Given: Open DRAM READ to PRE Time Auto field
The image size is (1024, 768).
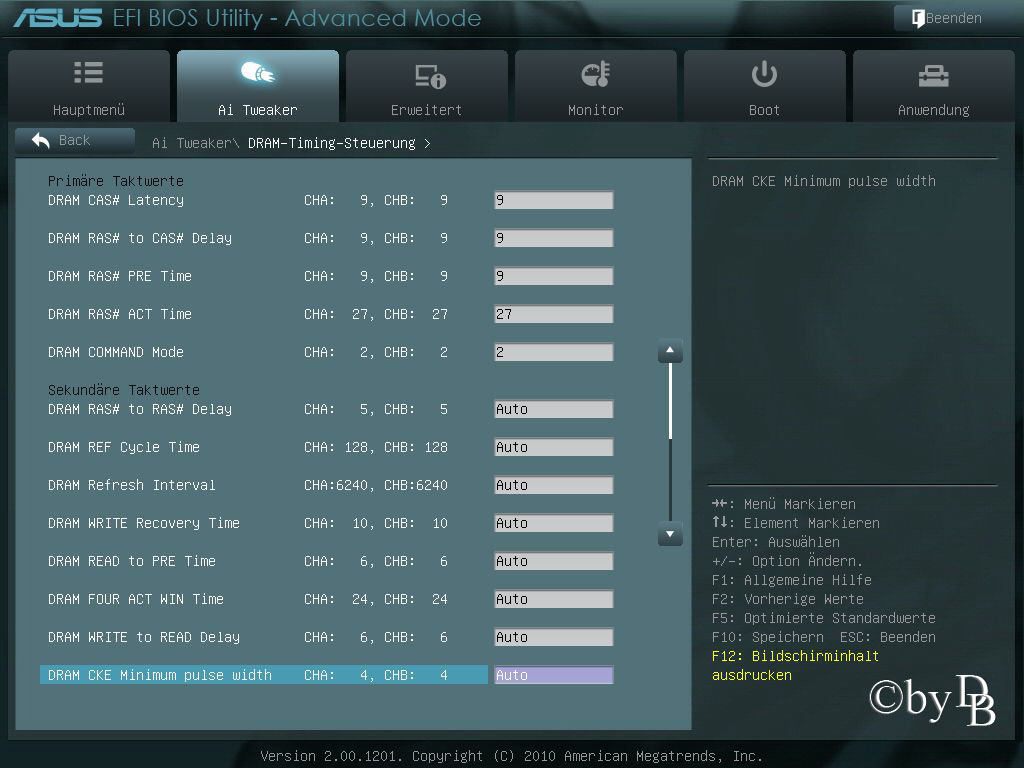Looking at the screenshot, I should coord(554,561).
